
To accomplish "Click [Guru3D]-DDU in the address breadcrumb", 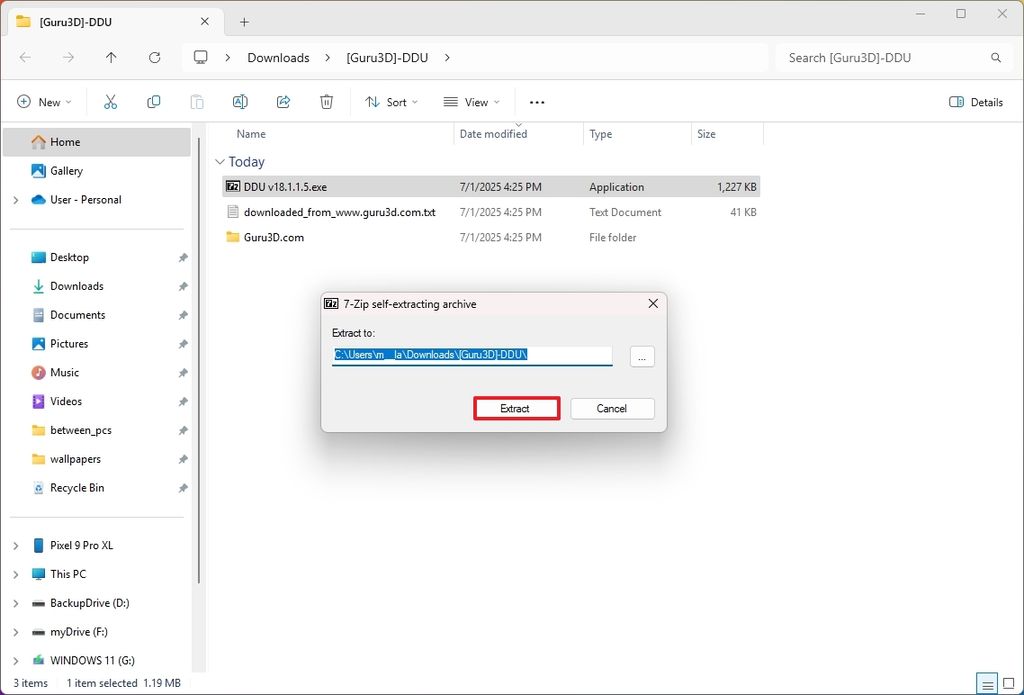I will click(x=387, y=57).
